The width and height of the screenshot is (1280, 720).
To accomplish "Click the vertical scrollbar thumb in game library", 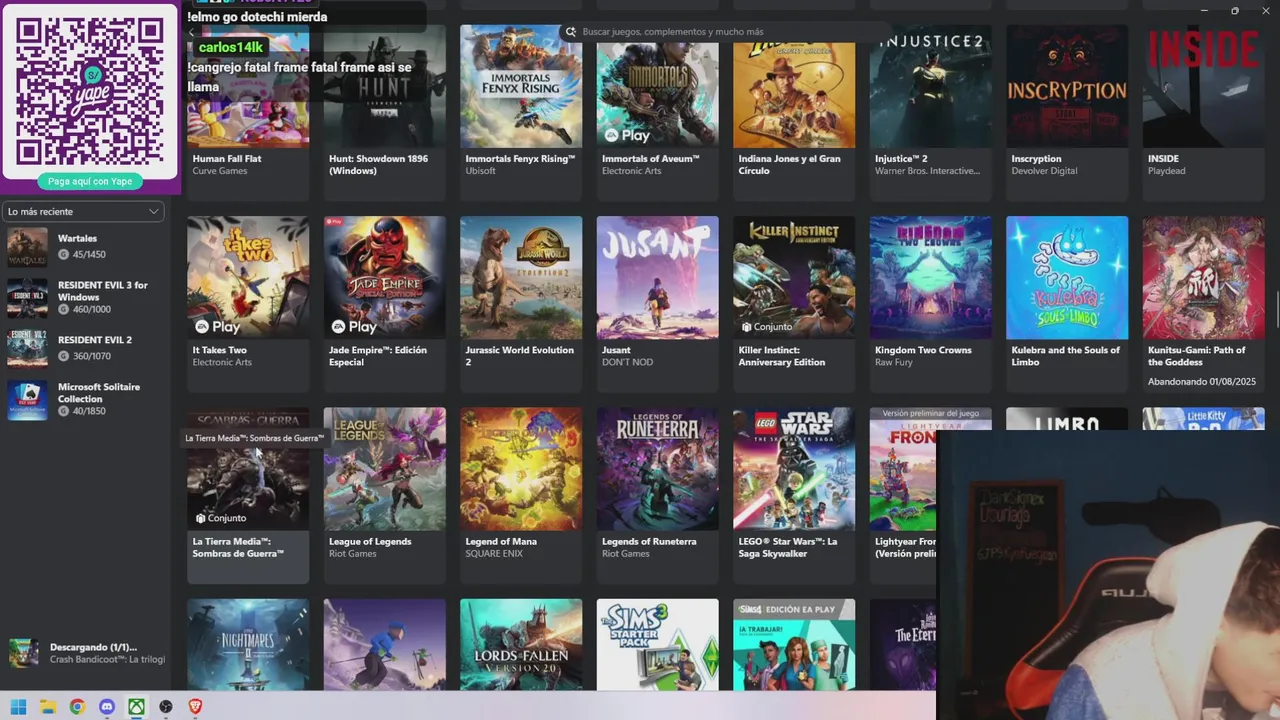I will [1276, 310].
